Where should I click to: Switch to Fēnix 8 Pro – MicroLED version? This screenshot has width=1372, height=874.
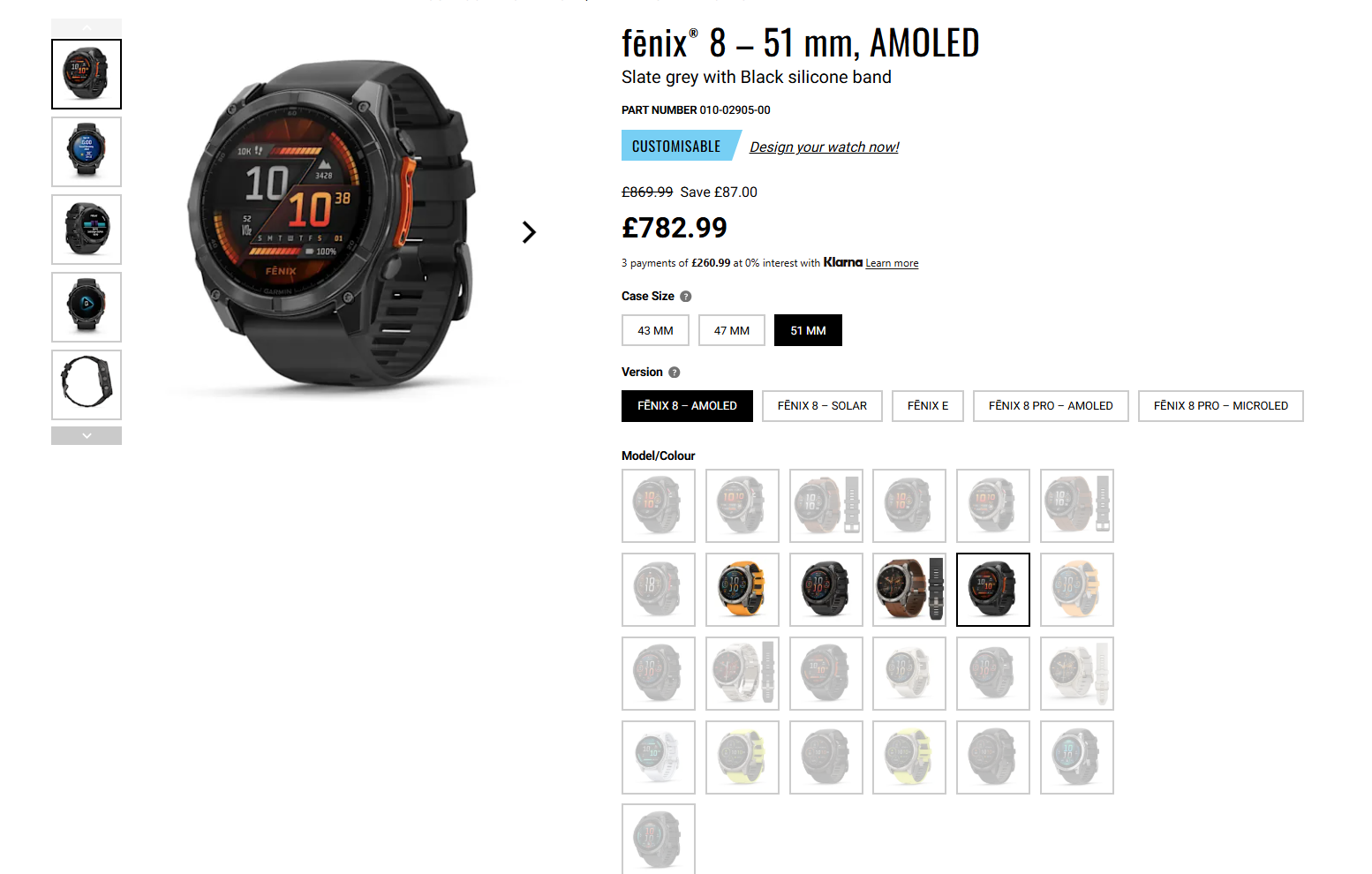(1220, 406)
